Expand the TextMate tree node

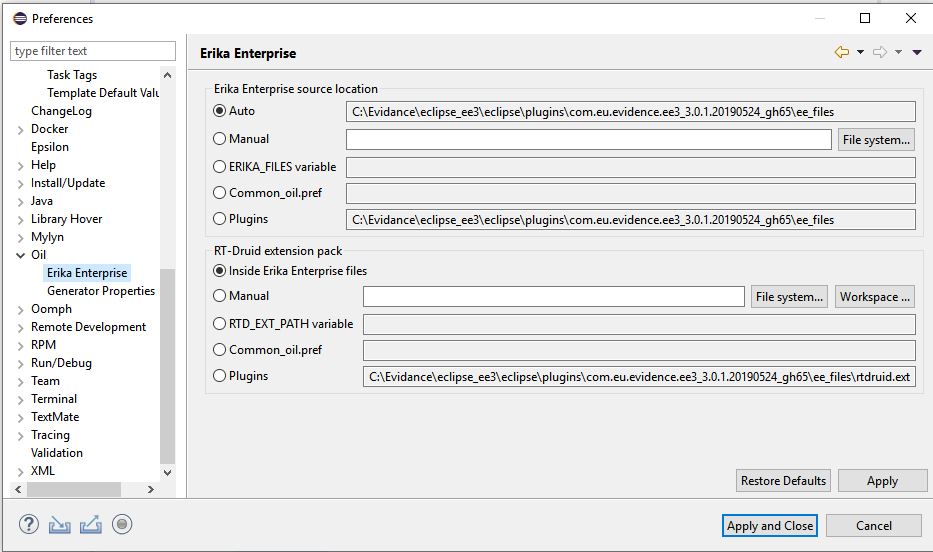[20, 418]
